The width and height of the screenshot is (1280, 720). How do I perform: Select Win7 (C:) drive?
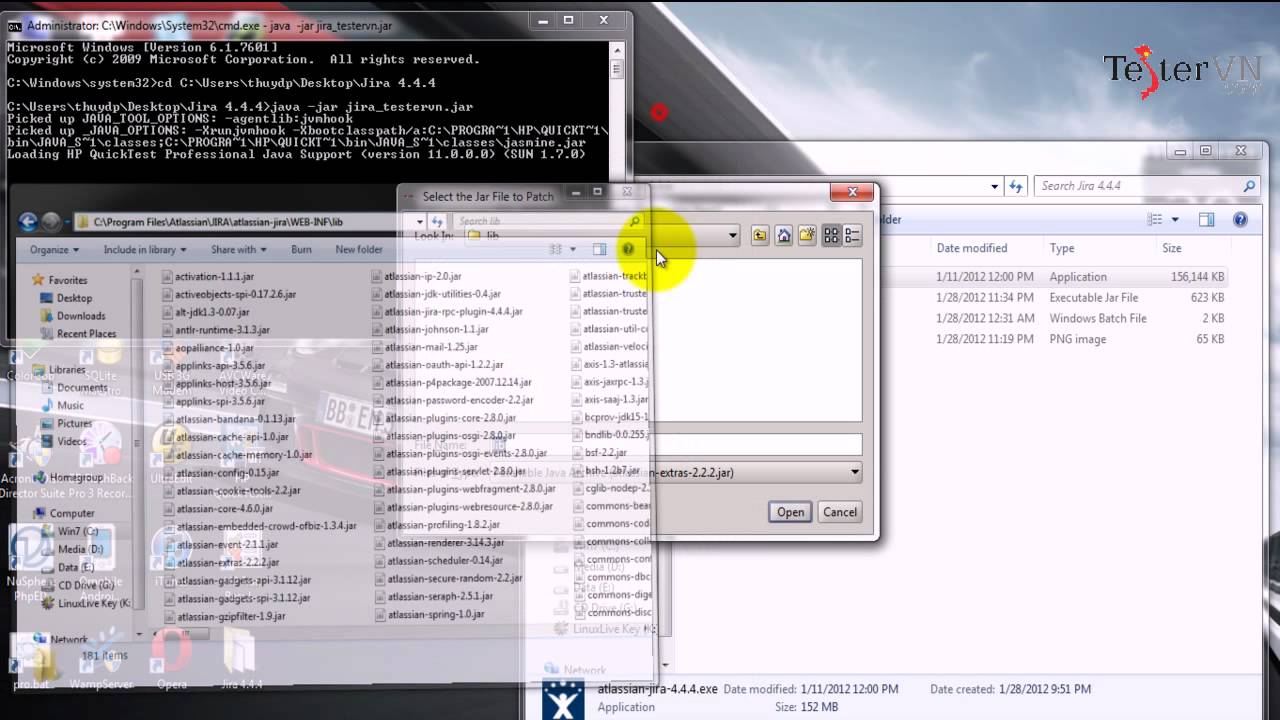(x=77, y=531)
